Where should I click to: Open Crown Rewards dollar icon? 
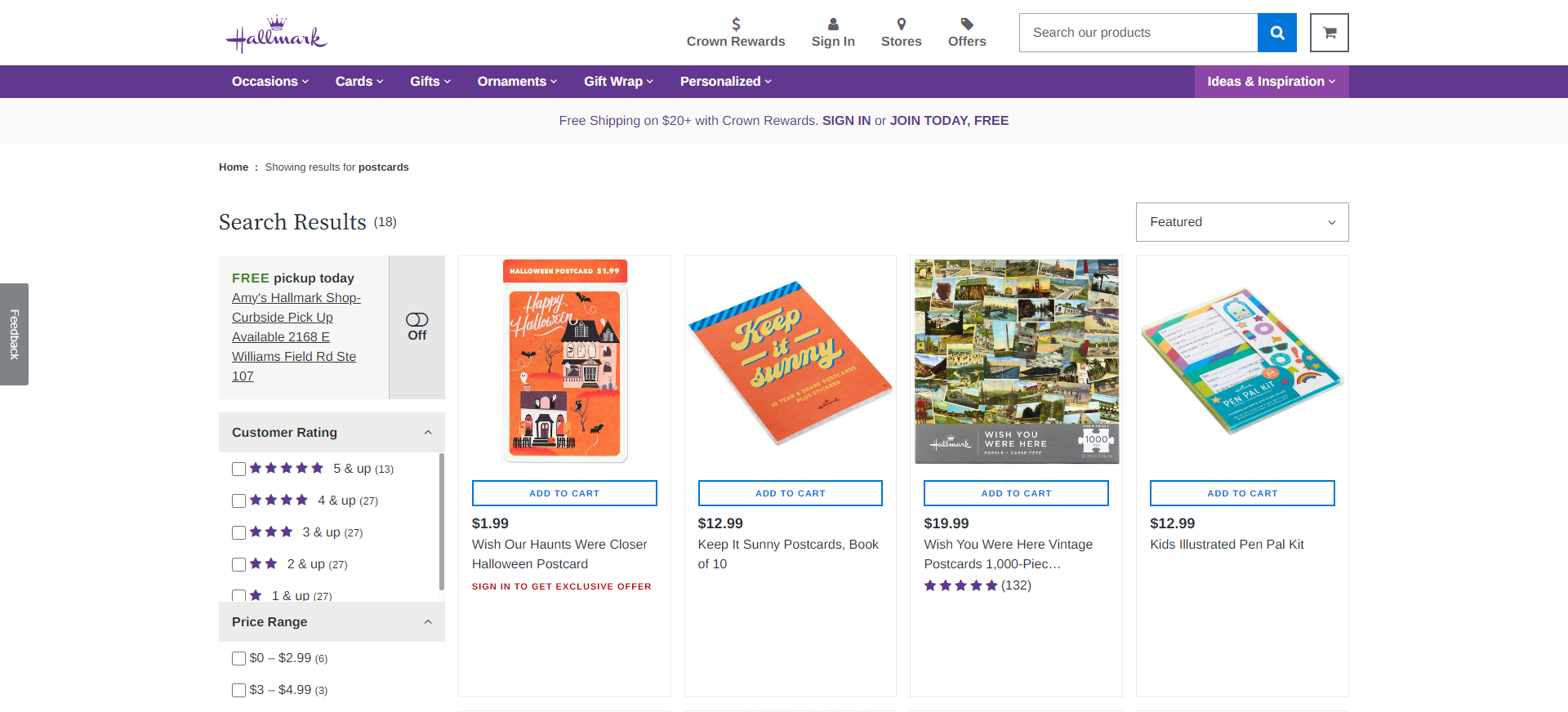click(x=735, y=24)
